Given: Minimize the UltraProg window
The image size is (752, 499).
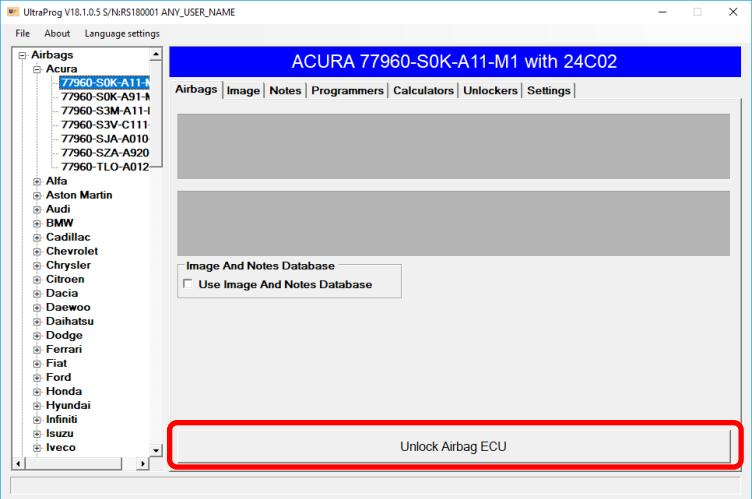Looking at the screenshot, I should pos(662,12).
